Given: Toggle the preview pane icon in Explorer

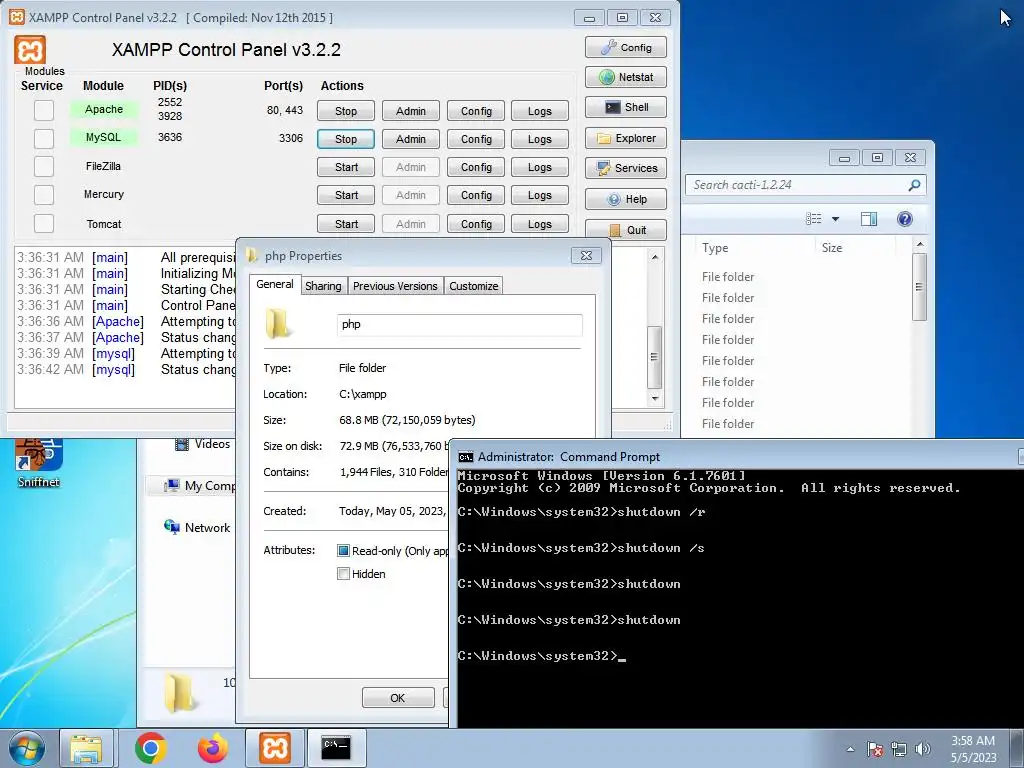Looking at the screenshot, I should click(x=869, y=219).
